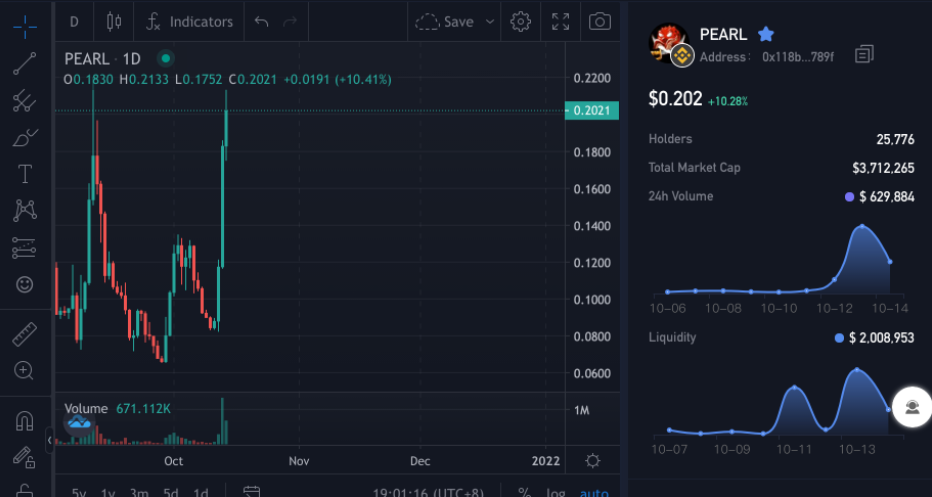Toggle PEARL favorite star

[x=766, y=34]
